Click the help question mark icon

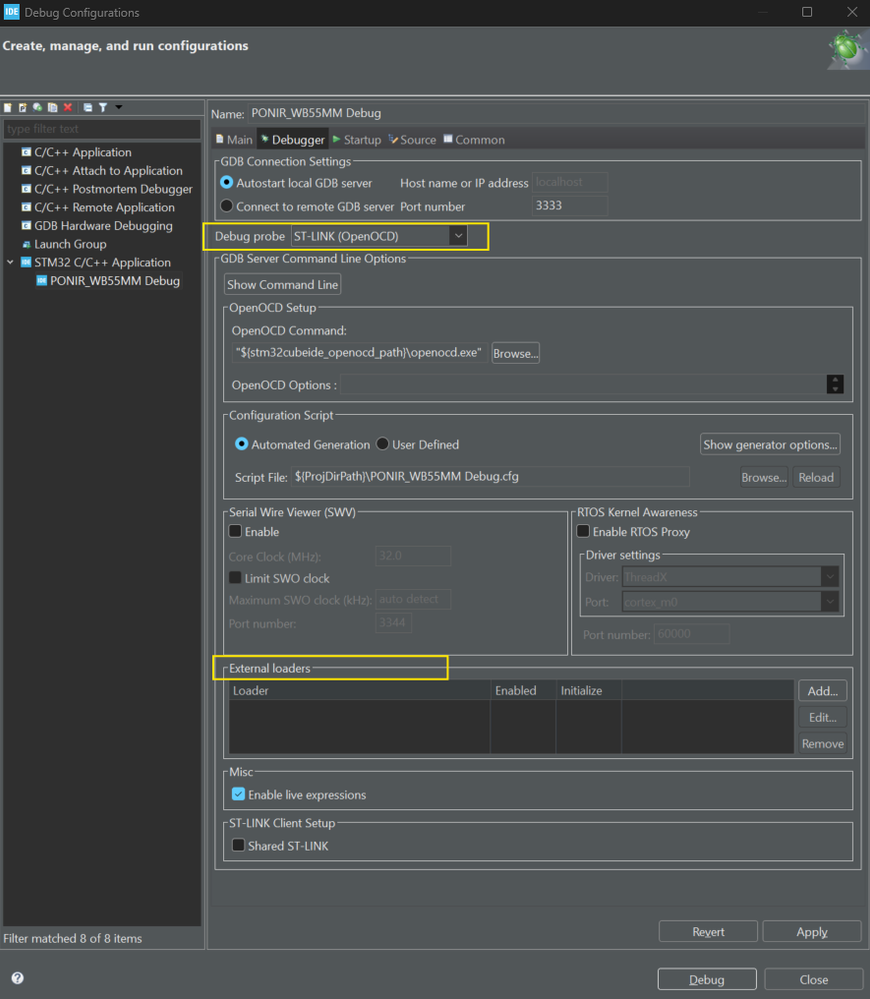[17, 979]
